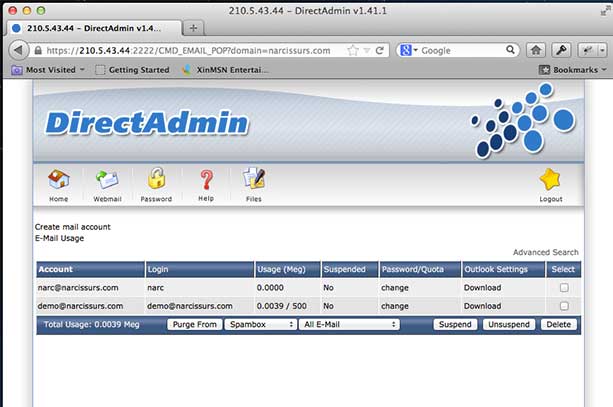This screenshot has height=407, width=613.
Task: Click the wrench toolbar button
Action: pyautogui.click(x=561, y=50)
